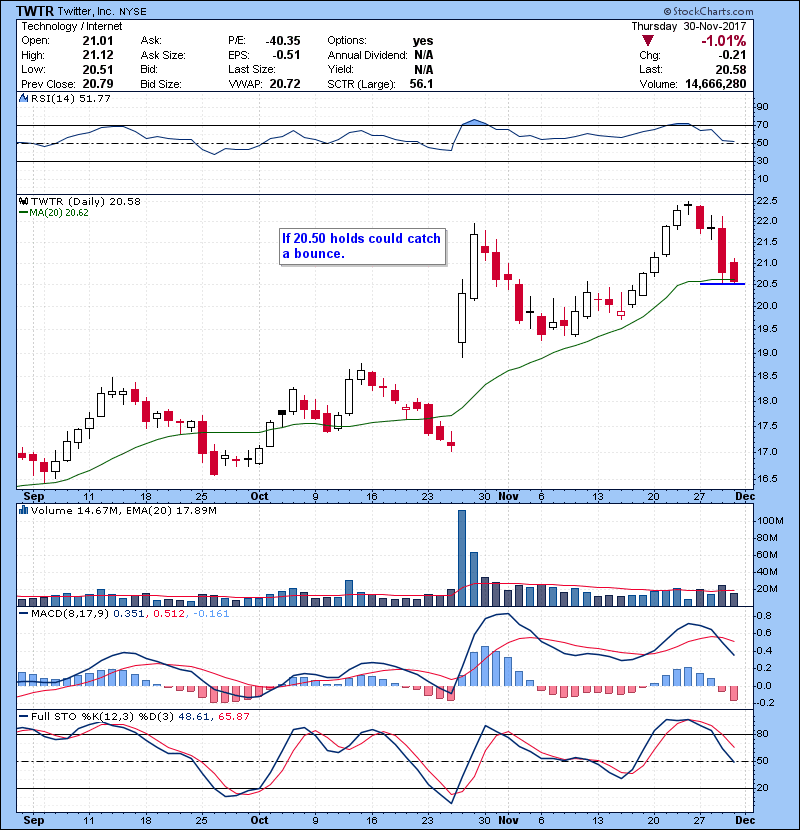The width and height of the screenshot is (800, 830).
Task: Click the Bid Size label
Action: click(161, 84)
